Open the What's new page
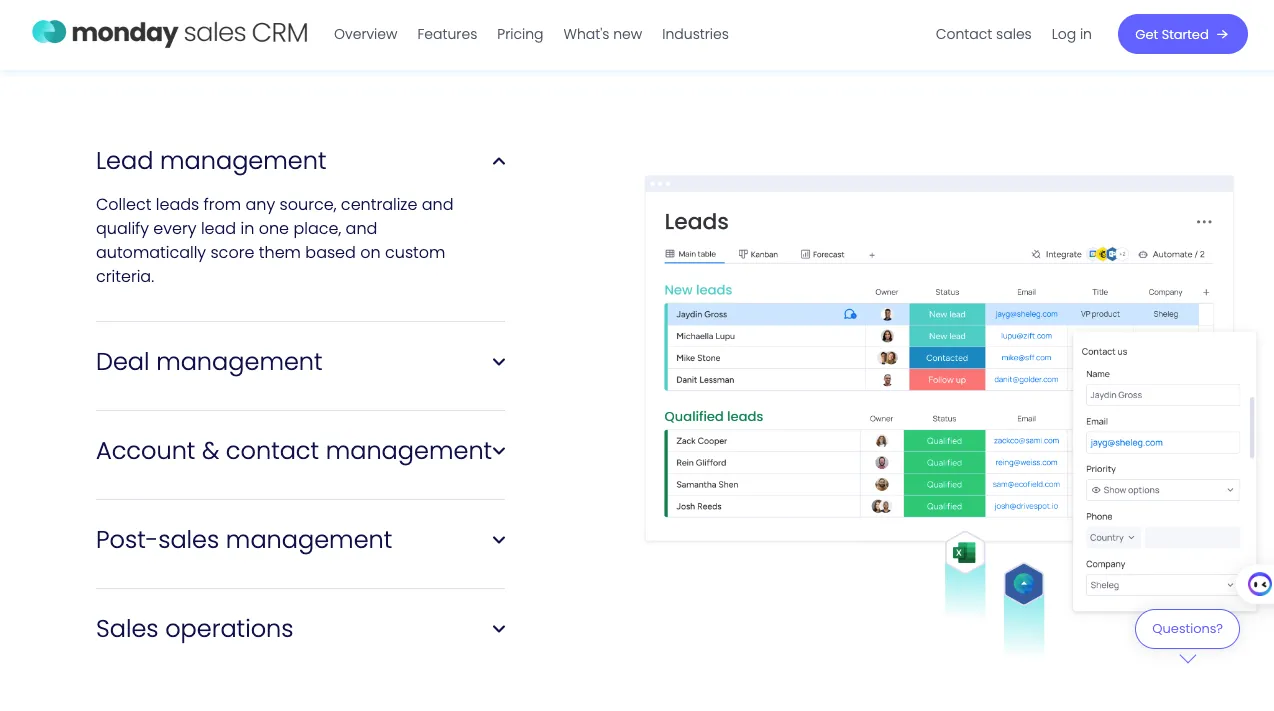This screenshot has width=1274, height=711. [x=602, y=34]
